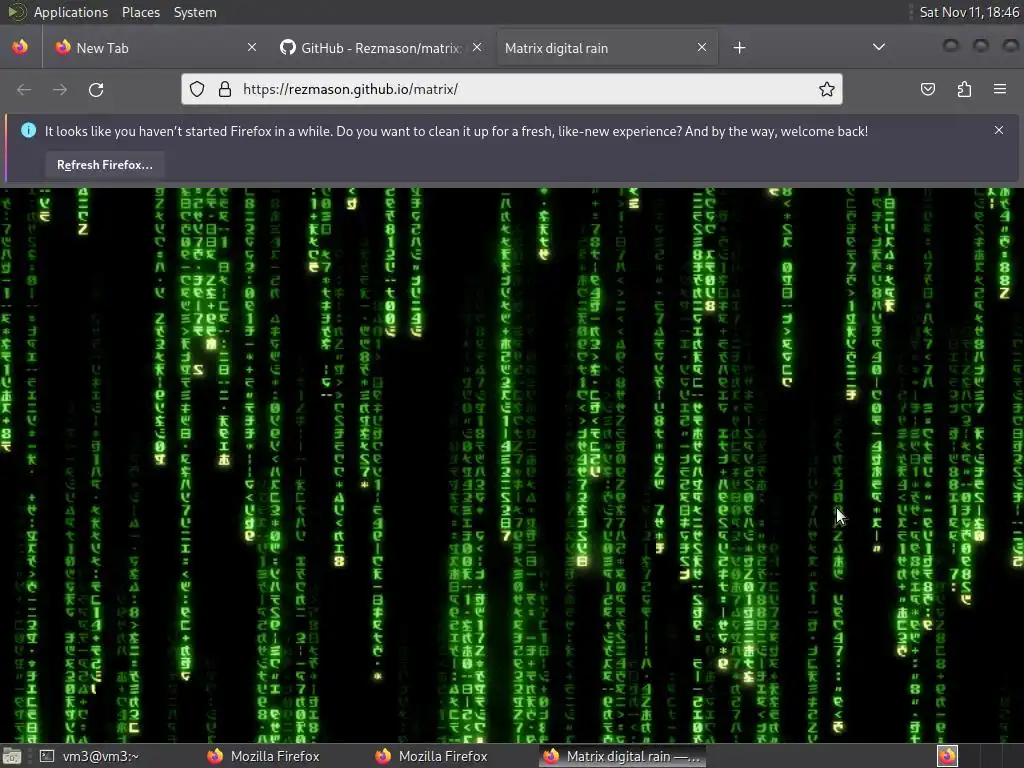Open a new tab with plus button
This screenshot has height=768, width=1024.
[739, 48]
